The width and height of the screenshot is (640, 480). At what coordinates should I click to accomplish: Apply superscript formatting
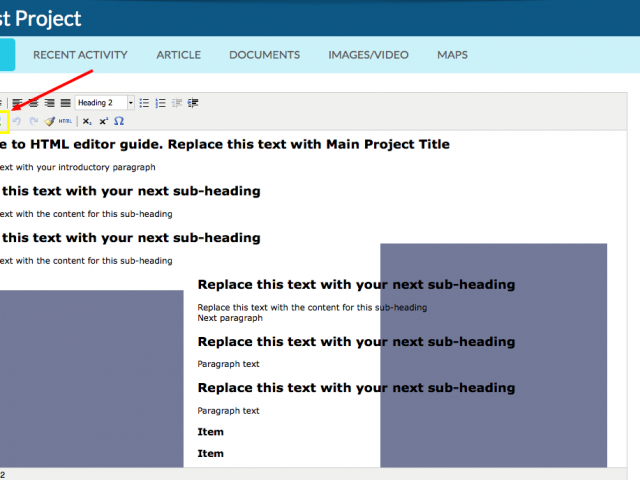[x=104, y=121]
